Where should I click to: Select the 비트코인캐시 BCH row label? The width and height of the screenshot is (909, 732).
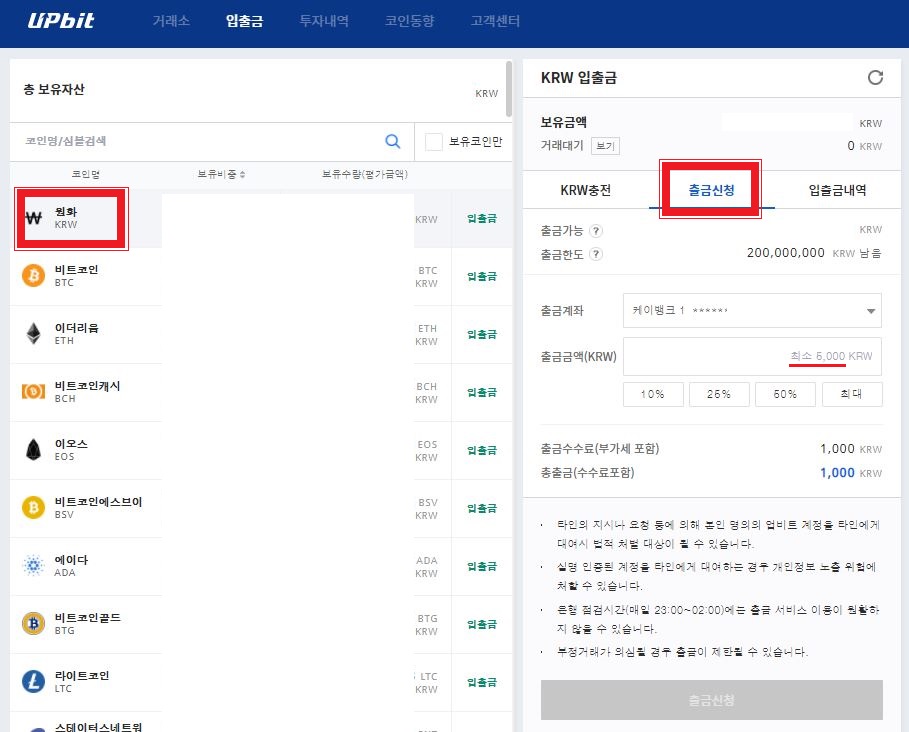(x=88, y=392)
